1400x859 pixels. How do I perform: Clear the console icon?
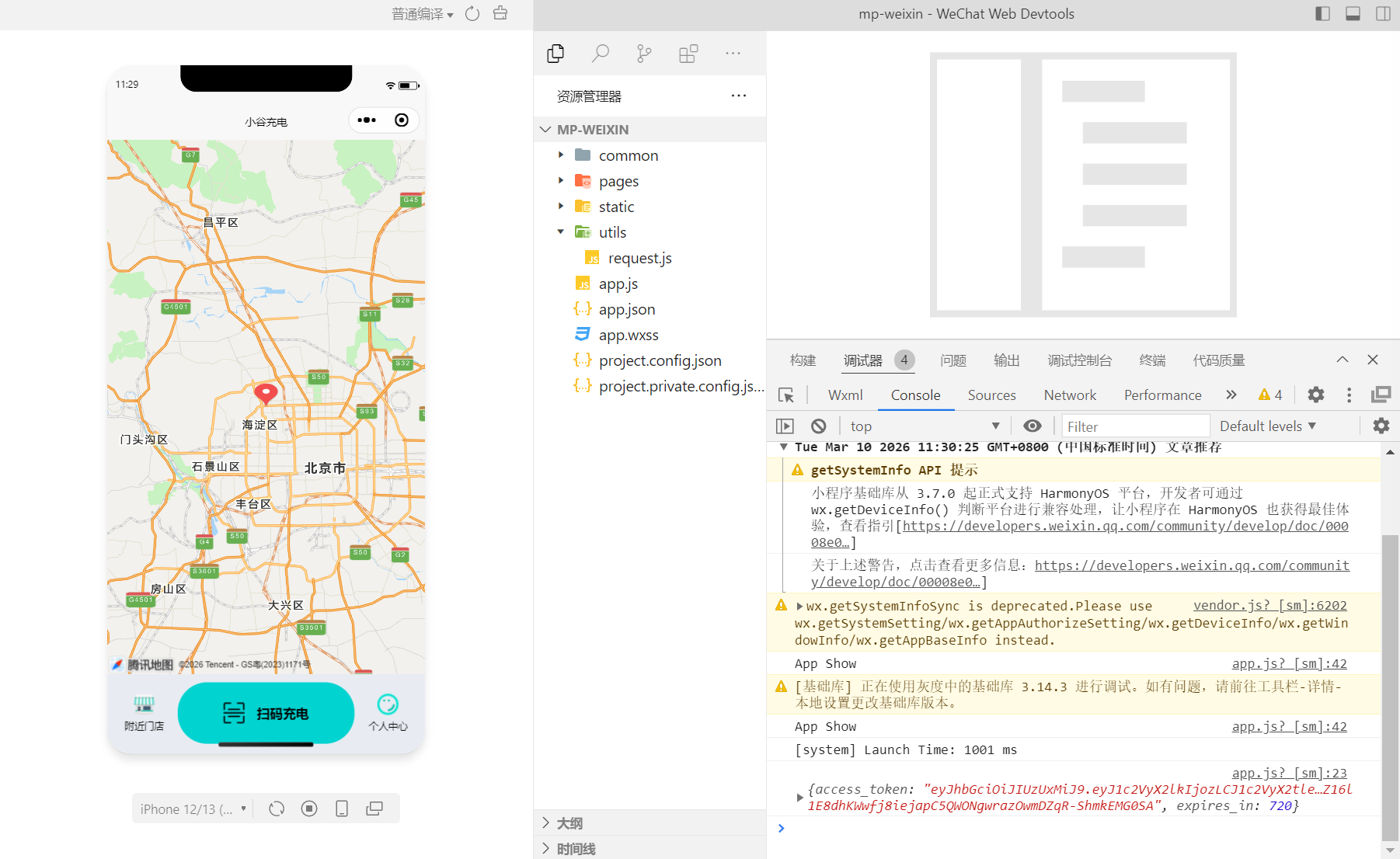tap(818, 426)
